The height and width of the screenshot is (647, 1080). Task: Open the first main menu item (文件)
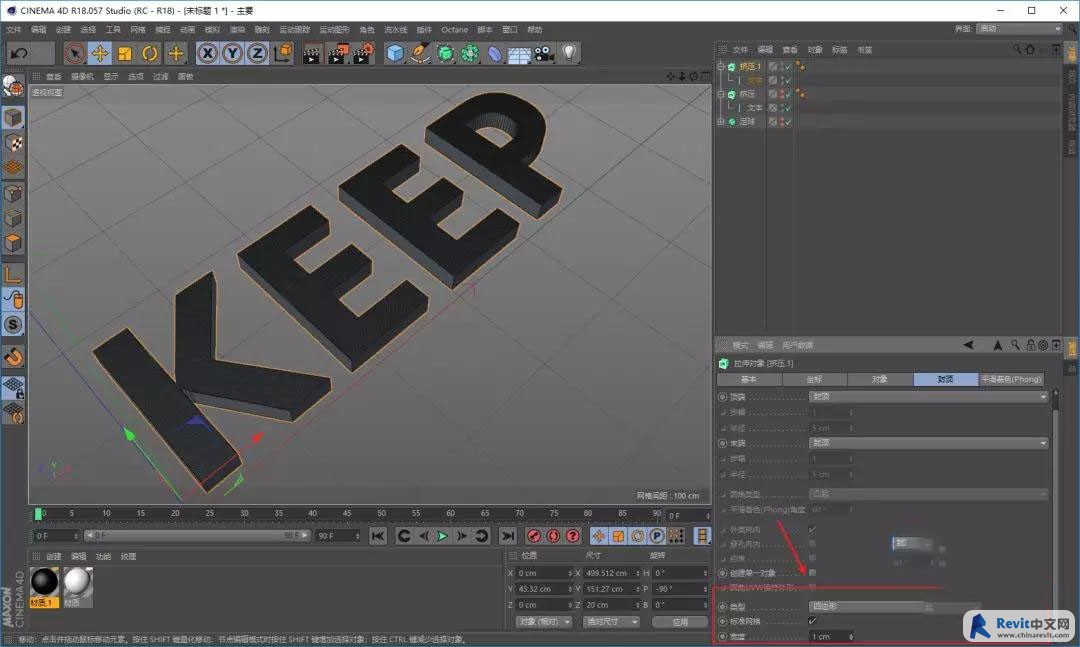(14, 30)
